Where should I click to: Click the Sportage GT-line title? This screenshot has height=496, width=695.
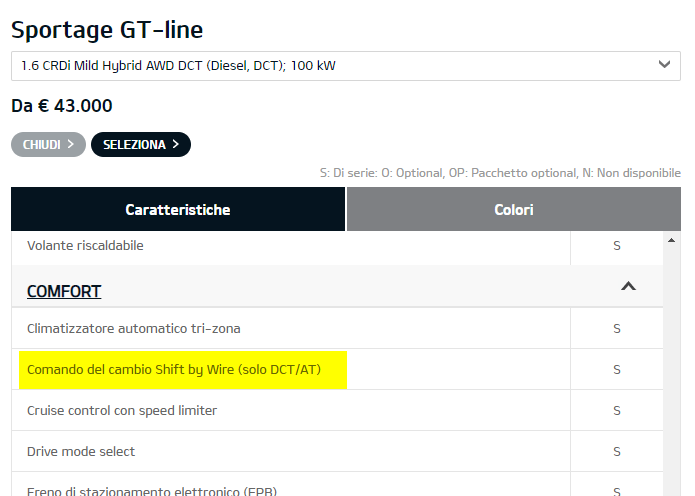(107, 30)
